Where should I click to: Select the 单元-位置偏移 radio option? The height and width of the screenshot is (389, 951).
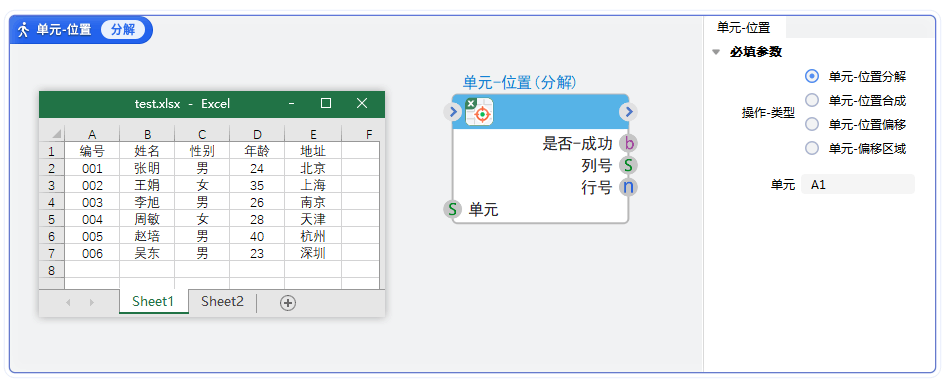tap(812, 124)
